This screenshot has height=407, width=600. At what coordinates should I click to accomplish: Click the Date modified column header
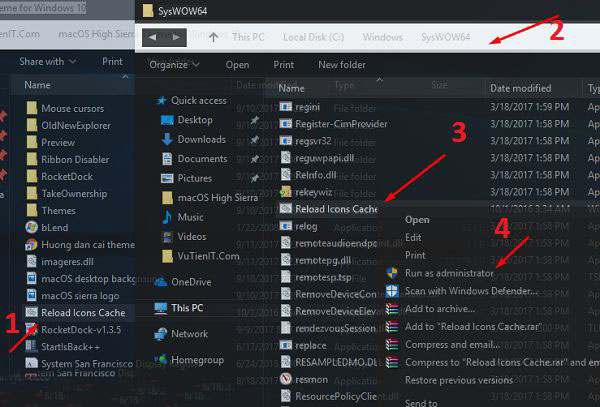[x=521, y=88]
